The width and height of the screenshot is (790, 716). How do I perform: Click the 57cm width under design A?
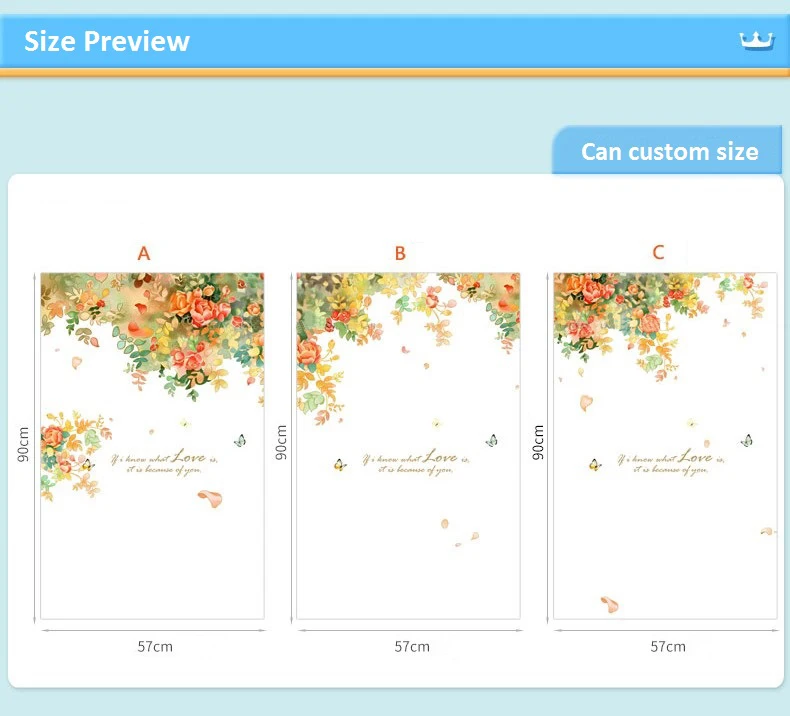click(x=155, y=646)
